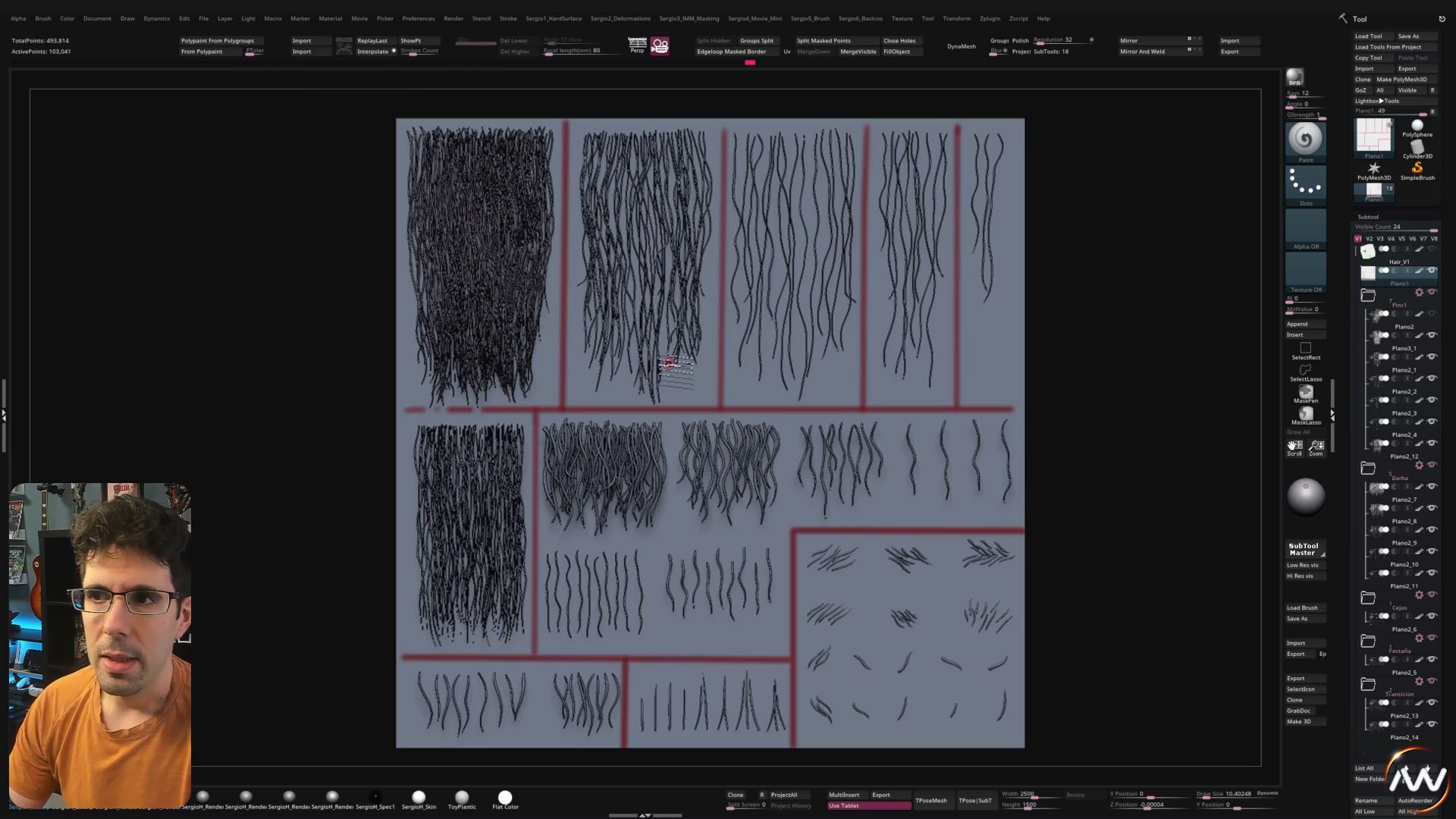This screenshot has width=1456, height=819.
Task: Open the Paint stroke brush thumbnail
Action: [1305, 139]
